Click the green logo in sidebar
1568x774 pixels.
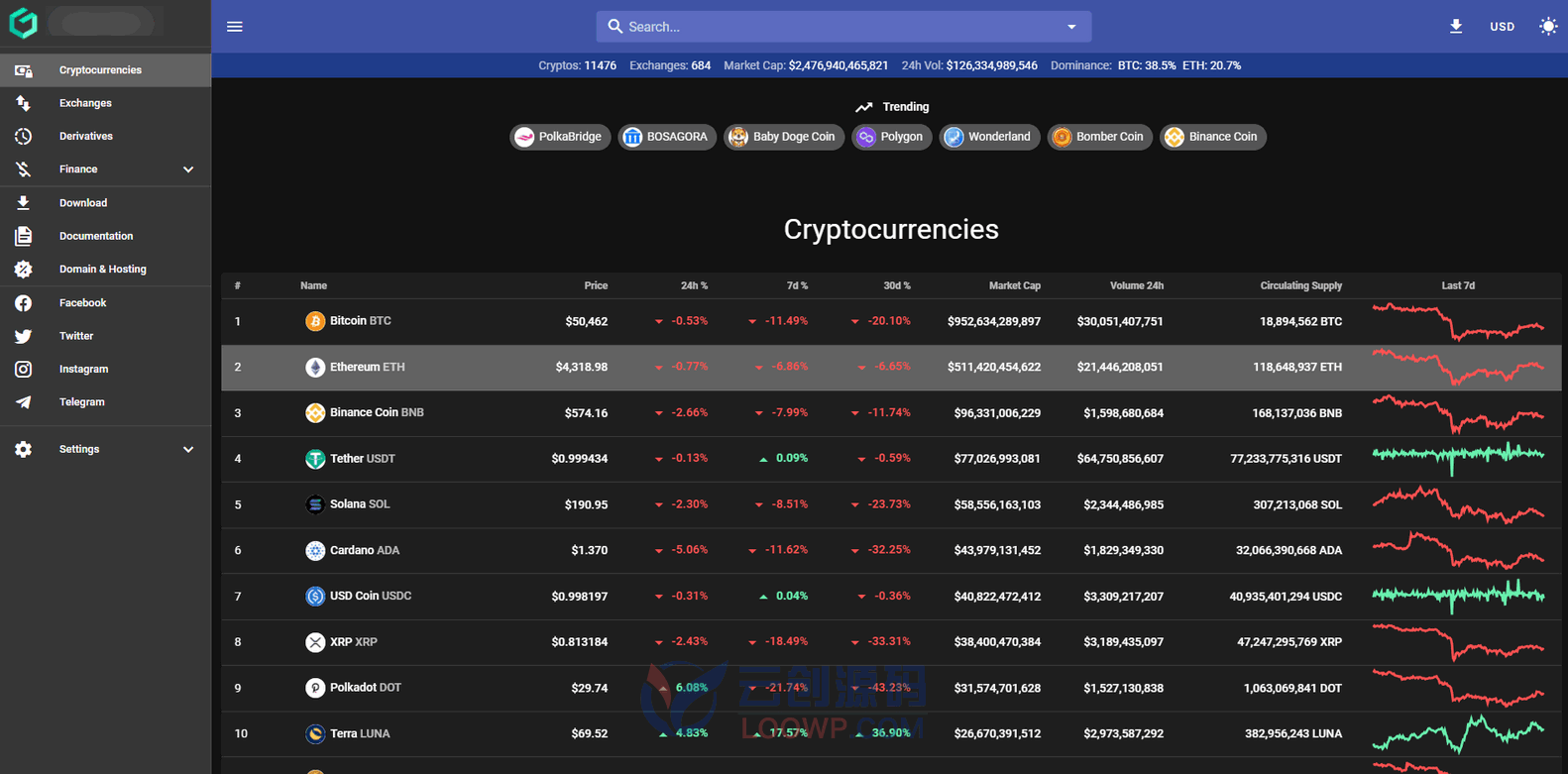click(23, 23)
